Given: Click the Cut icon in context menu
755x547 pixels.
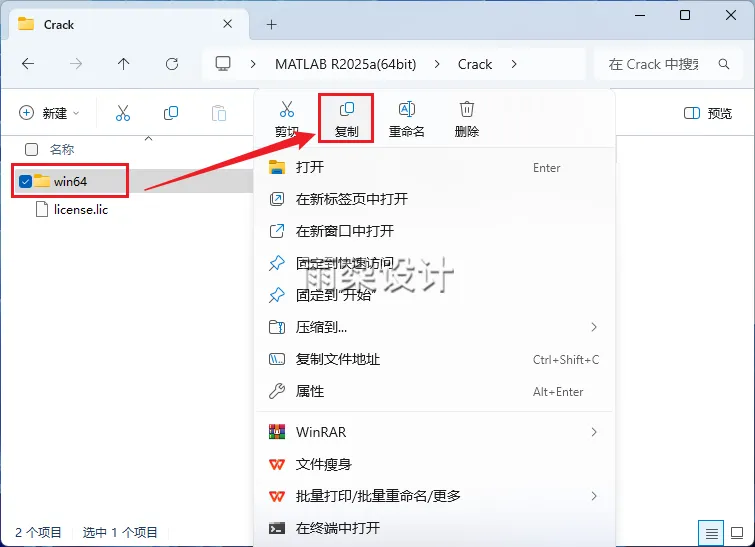Looking at the screenshot, I should (287, 109).
